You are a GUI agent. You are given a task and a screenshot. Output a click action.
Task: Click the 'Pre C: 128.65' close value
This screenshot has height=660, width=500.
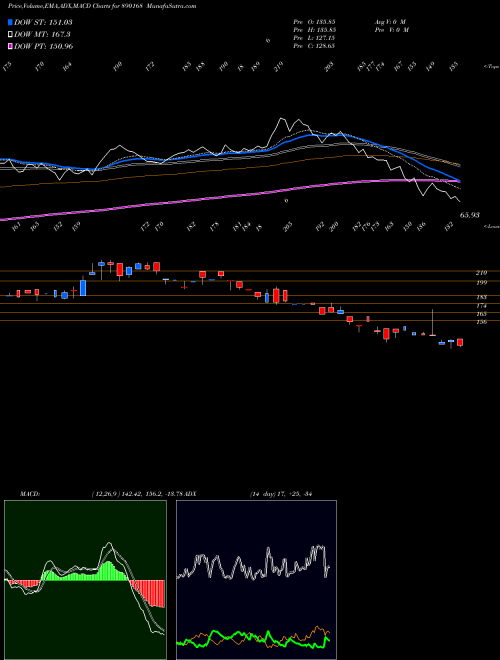[x=314, y=46]
